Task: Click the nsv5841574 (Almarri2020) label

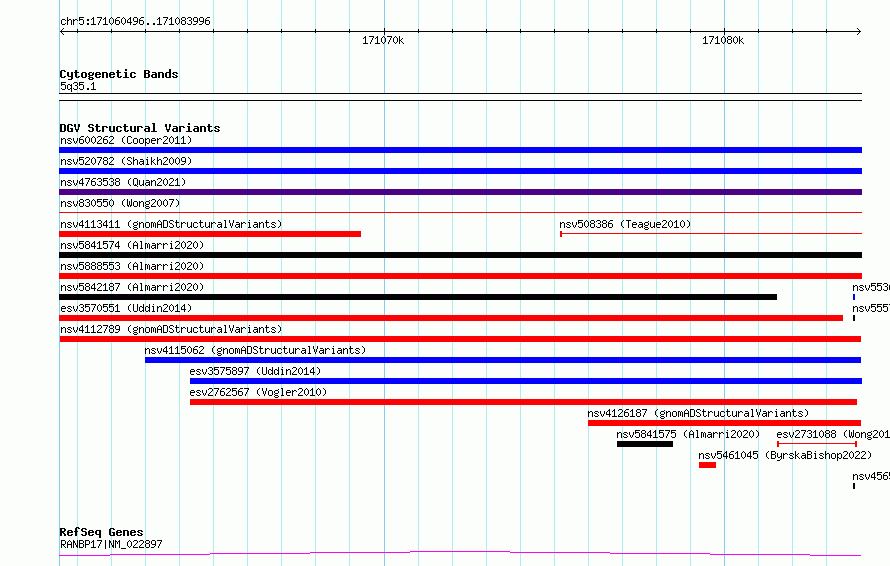Action: point(132,245)
